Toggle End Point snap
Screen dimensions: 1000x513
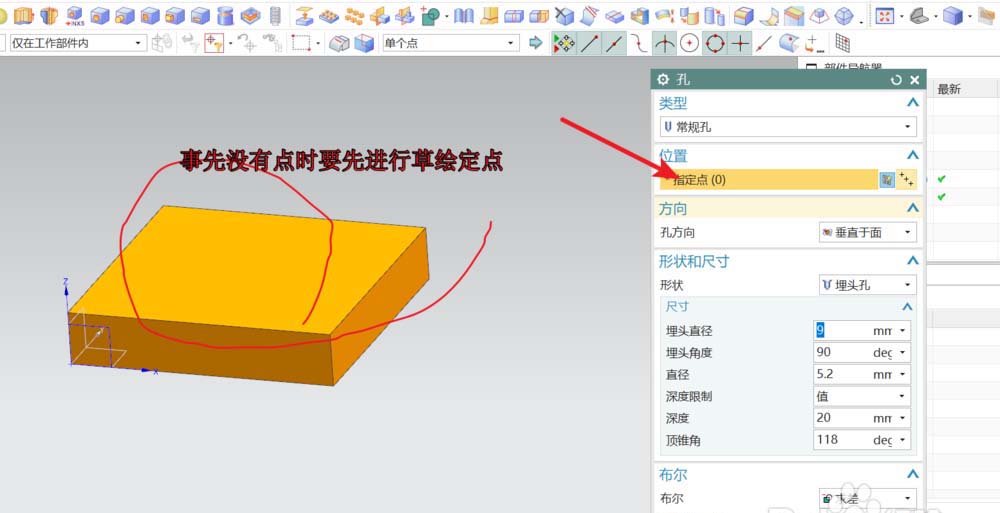point(589,43)
